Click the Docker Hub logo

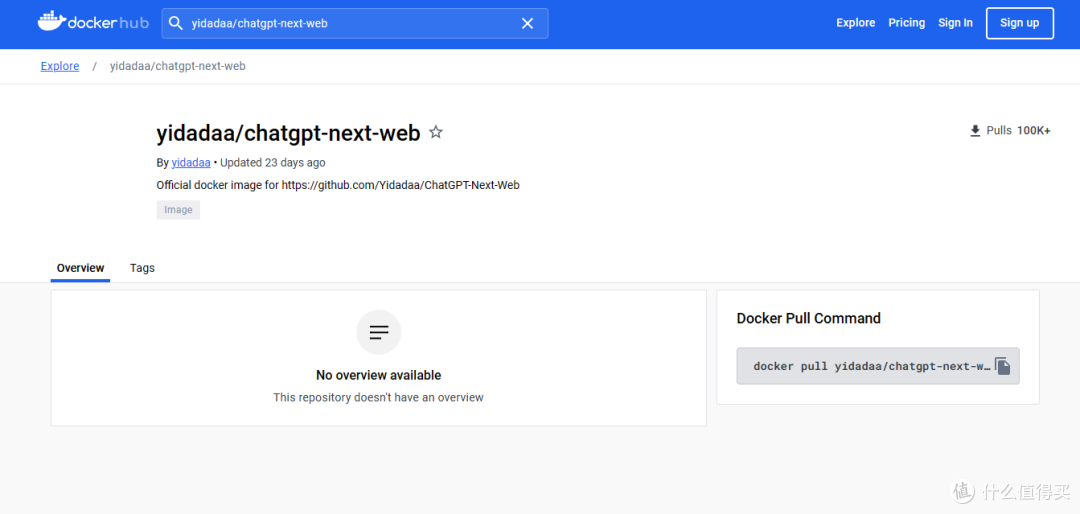(x=93, y=22)
